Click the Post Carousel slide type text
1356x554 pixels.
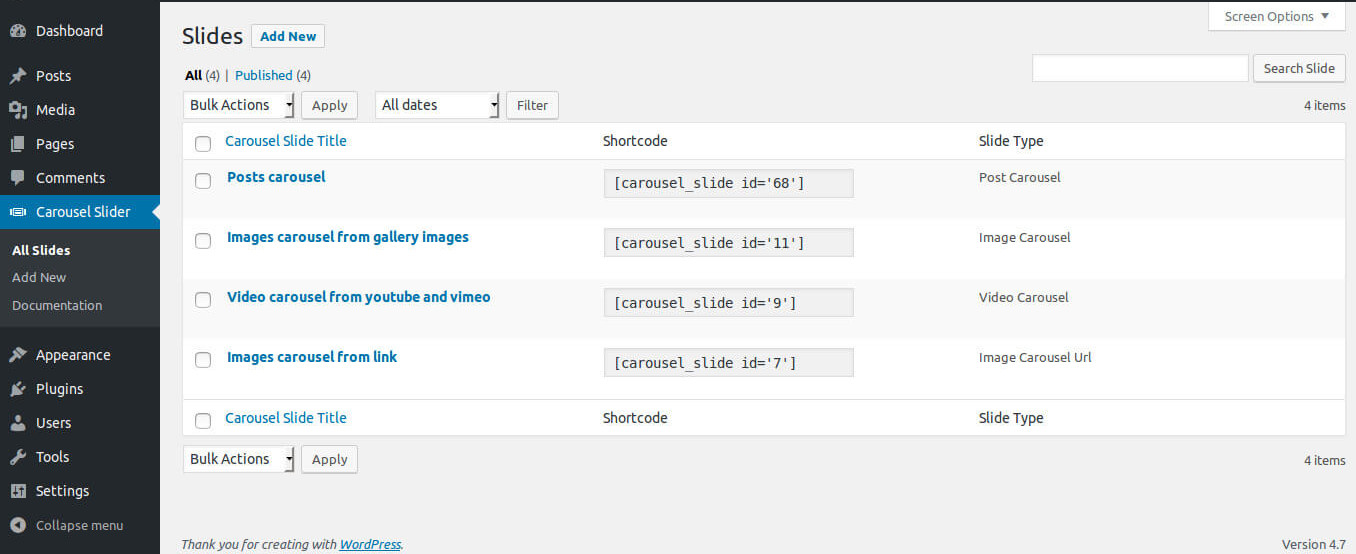point(1020,177)
